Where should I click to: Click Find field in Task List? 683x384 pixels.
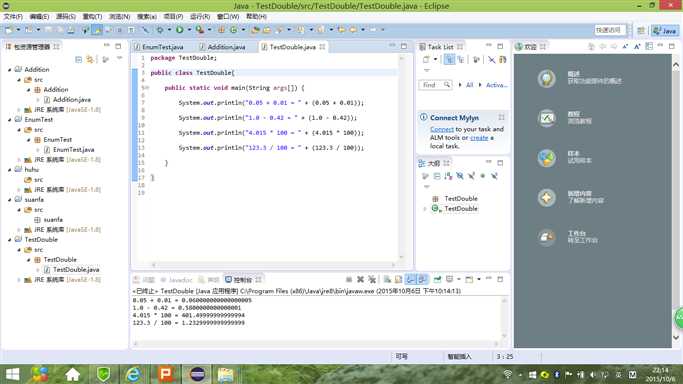click(435, 85)
